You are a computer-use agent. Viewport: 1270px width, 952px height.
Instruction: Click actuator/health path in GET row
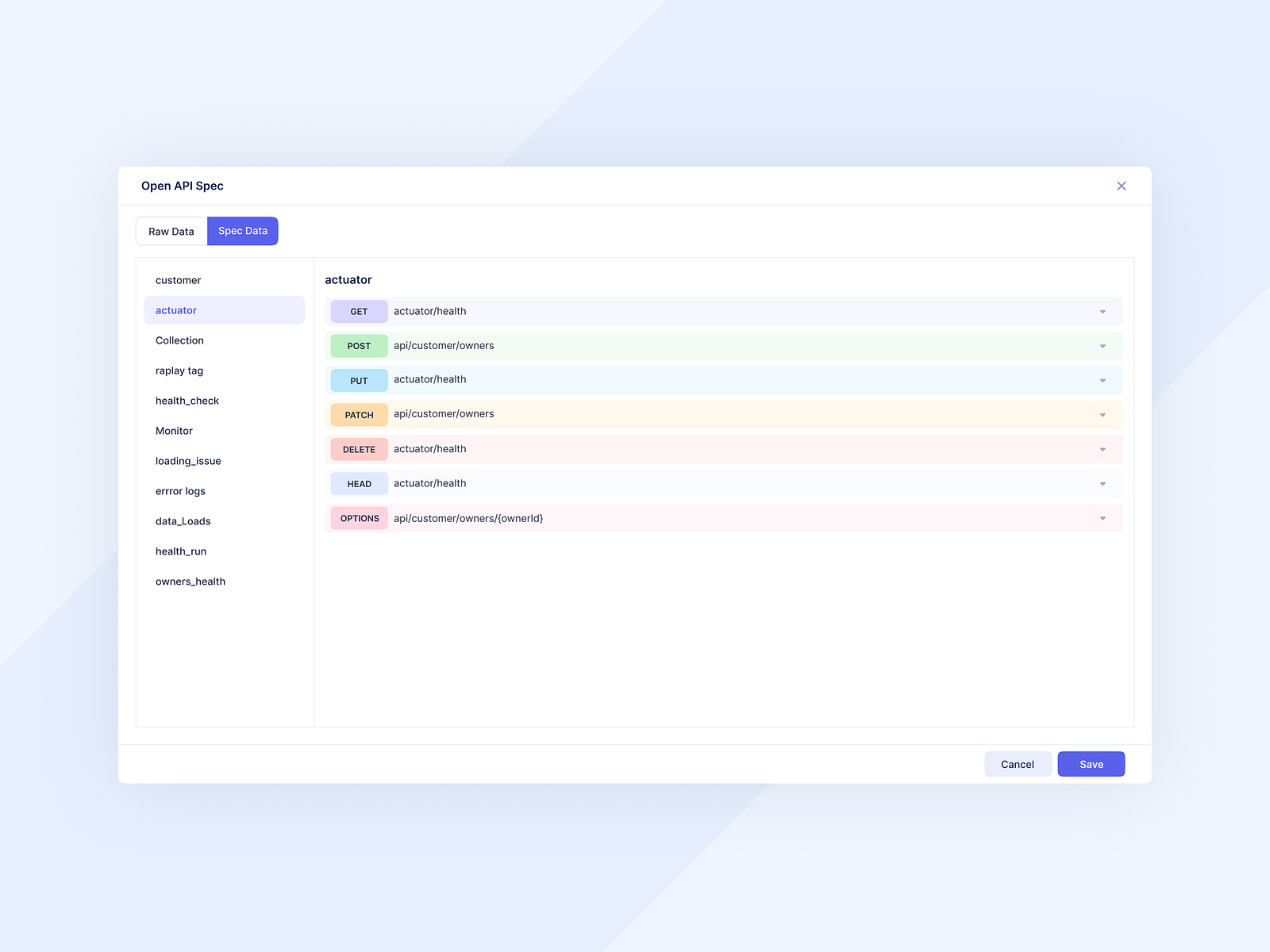[x=430, y=311]
